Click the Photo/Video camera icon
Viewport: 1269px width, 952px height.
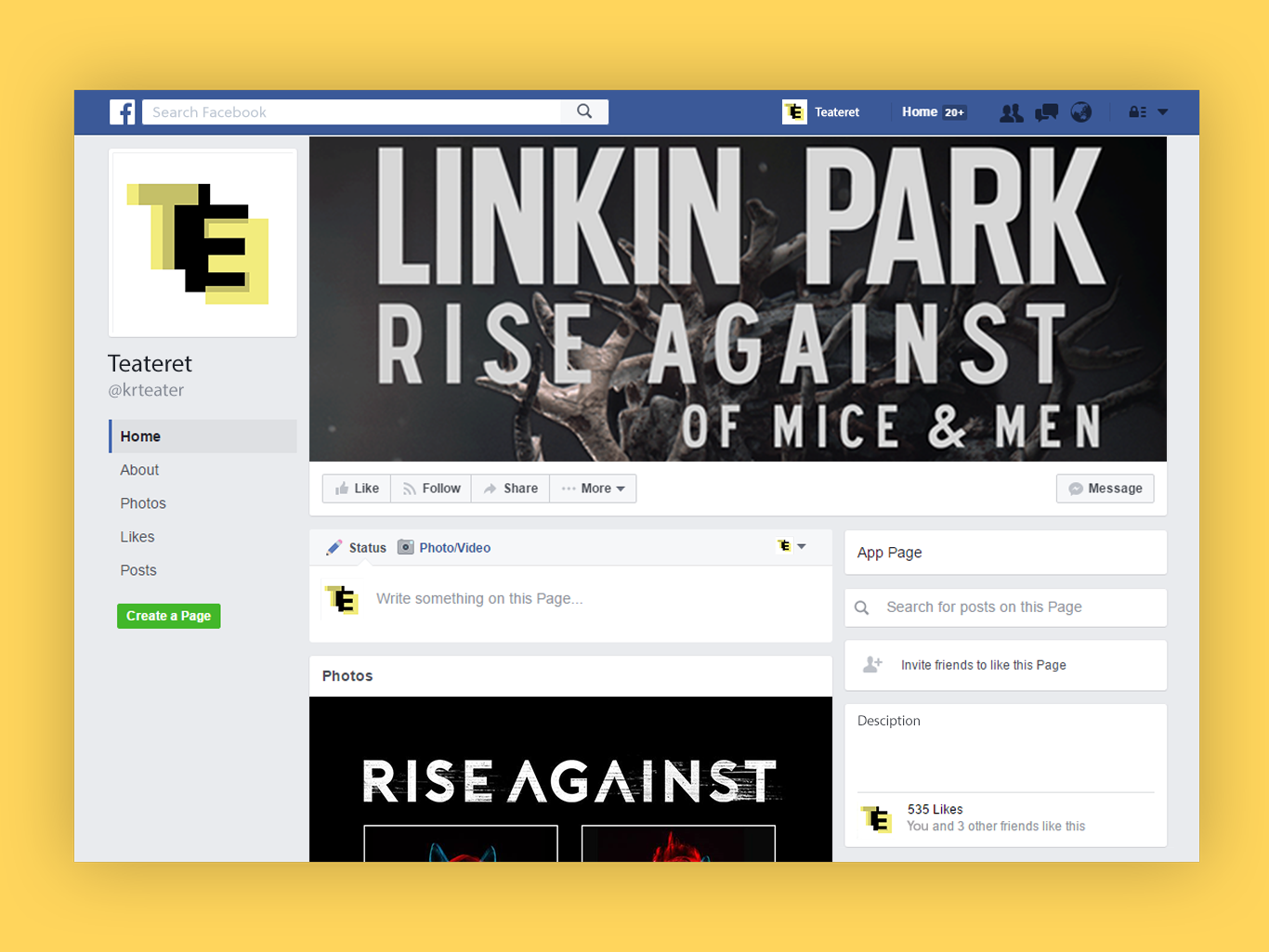coord(405,547)
